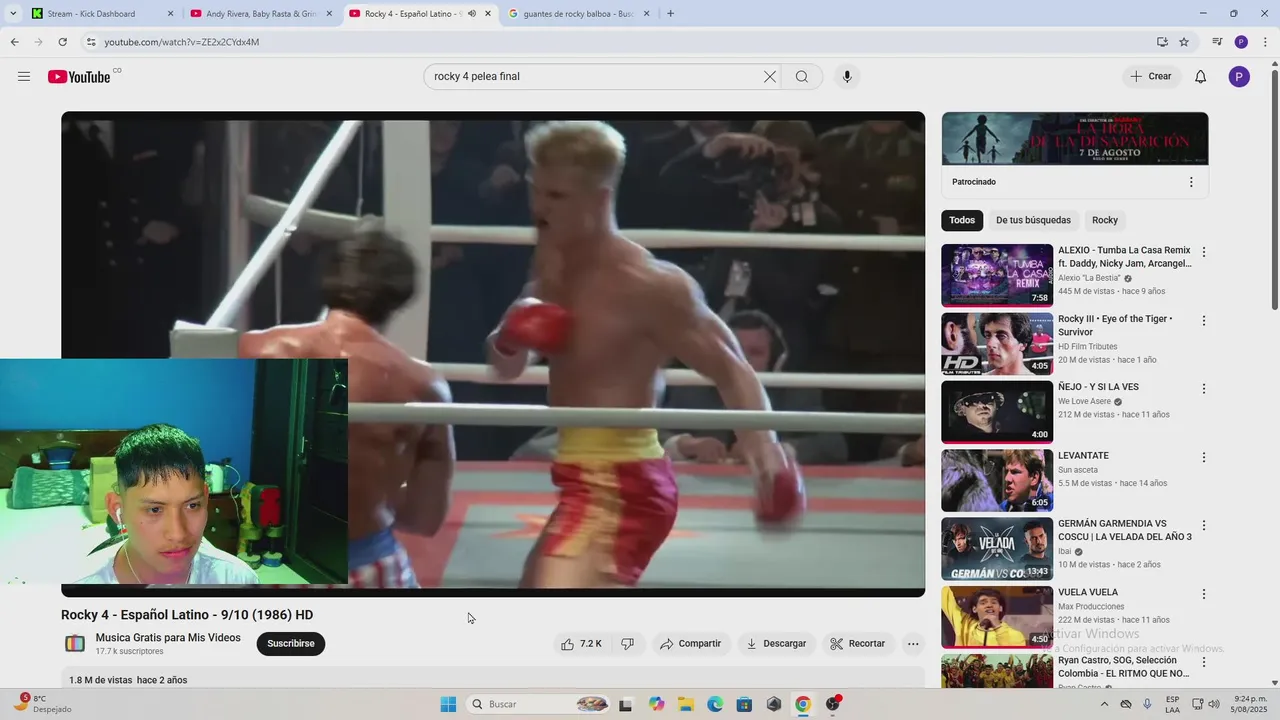The image size is (1280, 720).
Task: Reload the page in Chrome
Action: [x=63, y=42]
